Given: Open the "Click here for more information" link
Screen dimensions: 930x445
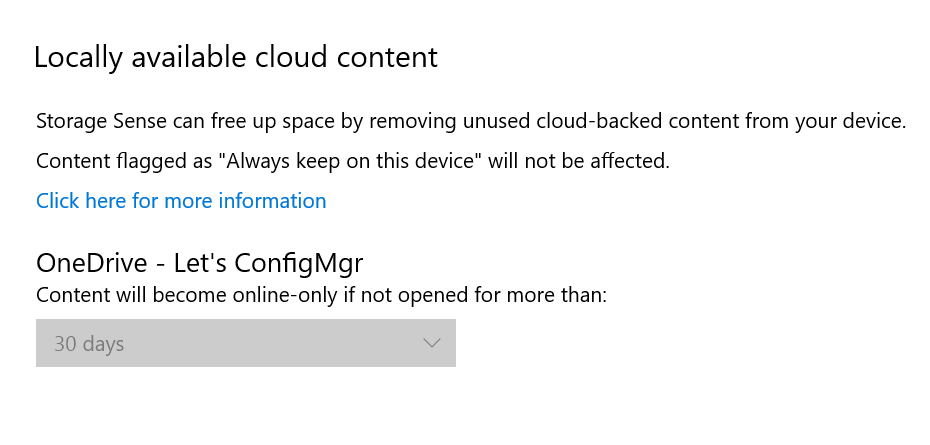Looking at the screenshot, I should [181, 201].
